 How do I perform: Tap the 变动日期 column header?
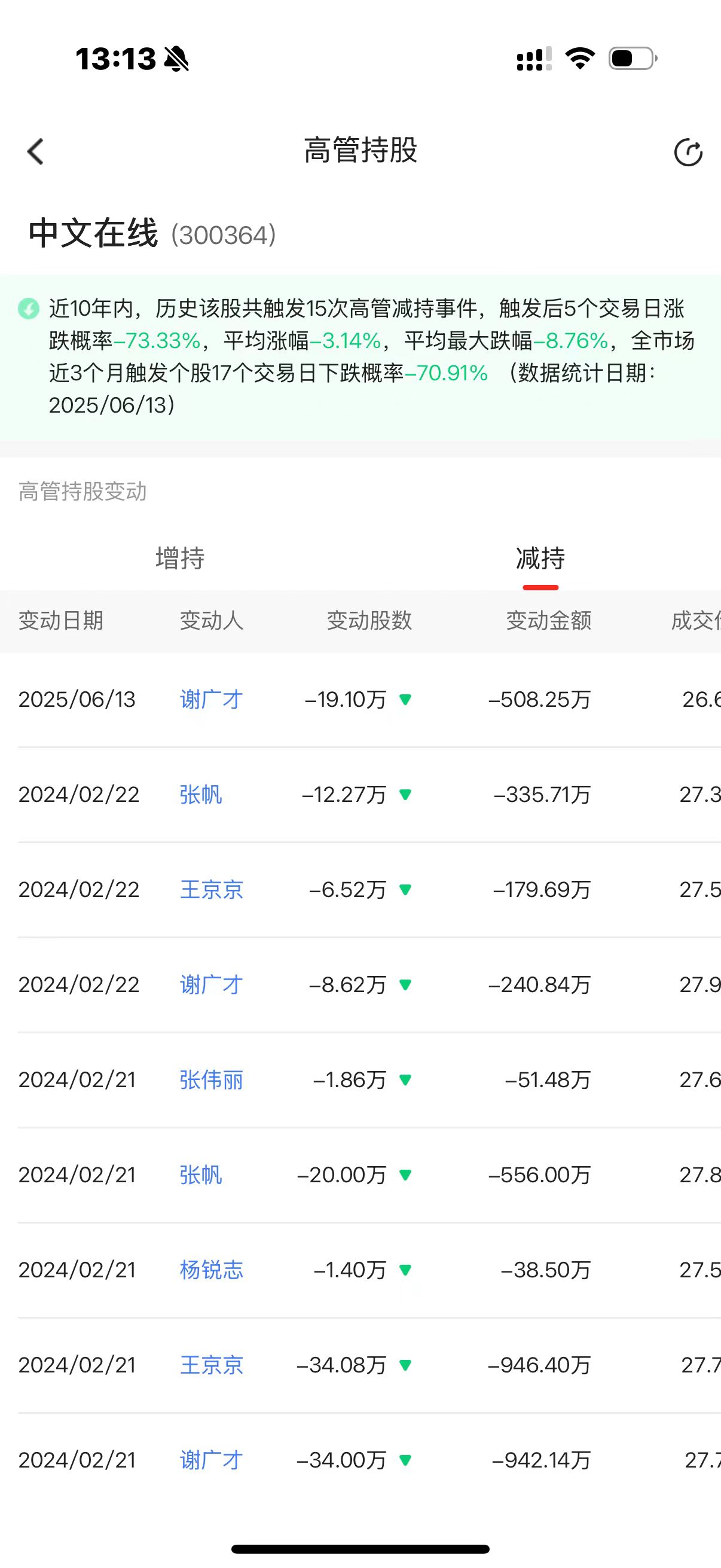(61, 621)
